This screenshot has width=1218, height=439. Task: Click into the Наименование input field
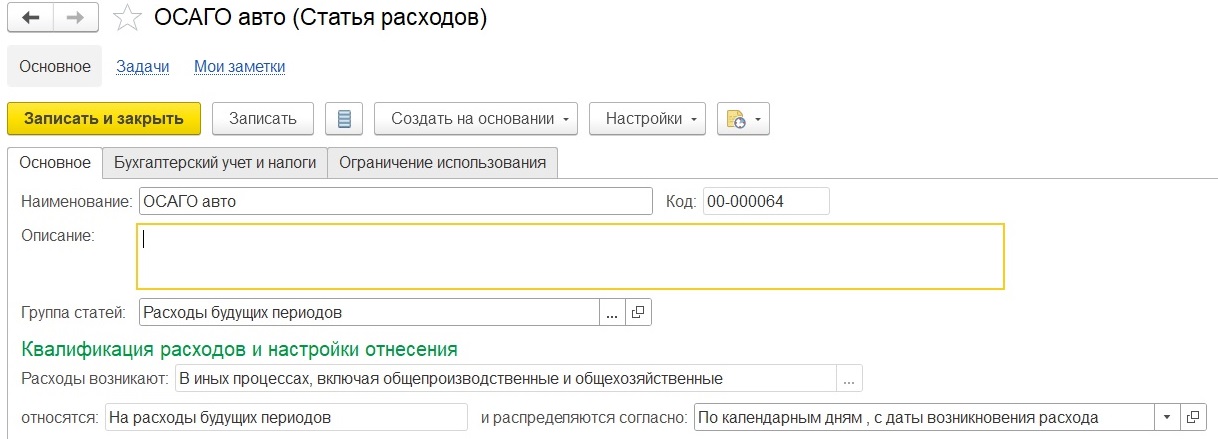pos(395,201)
